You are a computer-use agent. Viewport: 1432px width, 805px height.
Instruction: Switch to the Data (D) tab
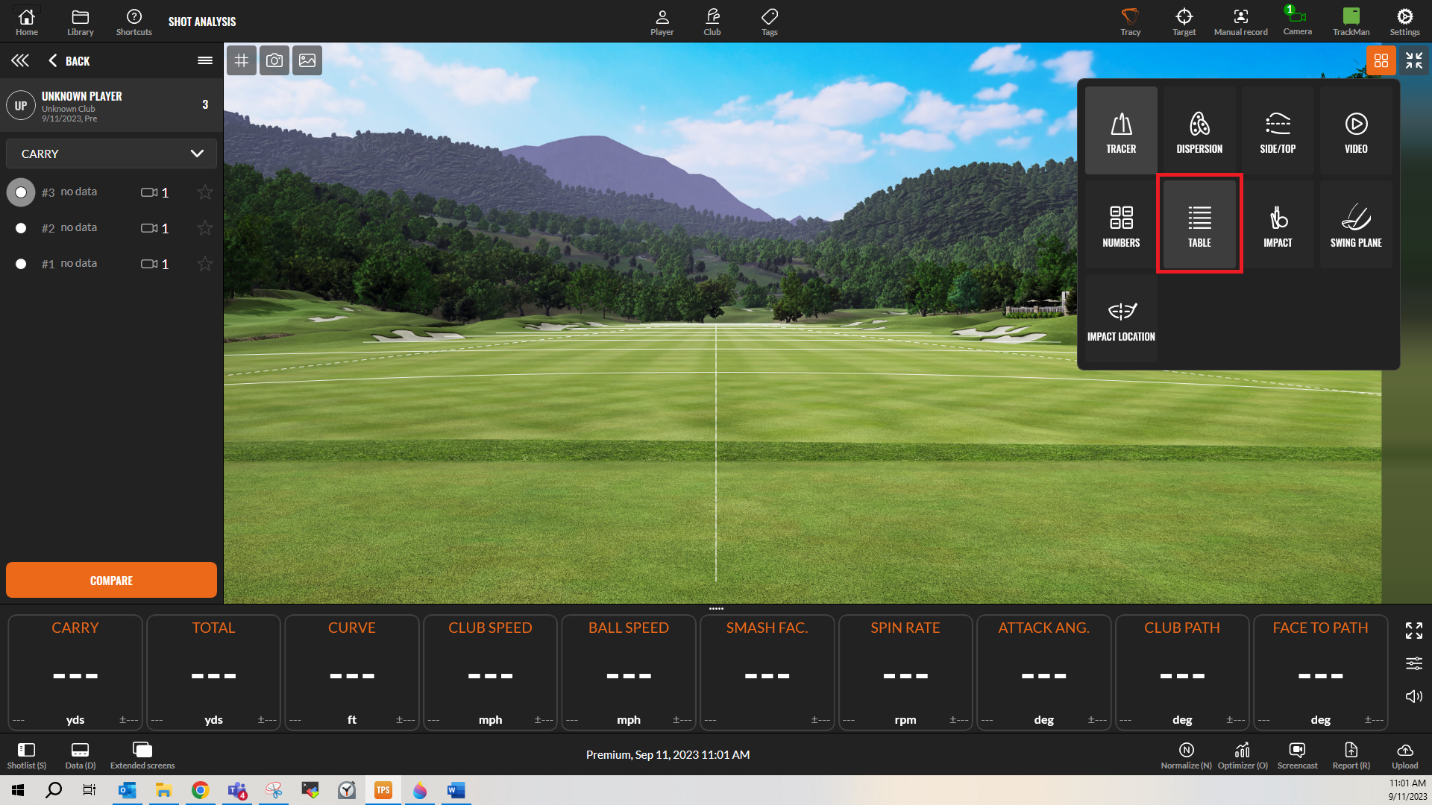pyautogui.click(x=79, y=754)
